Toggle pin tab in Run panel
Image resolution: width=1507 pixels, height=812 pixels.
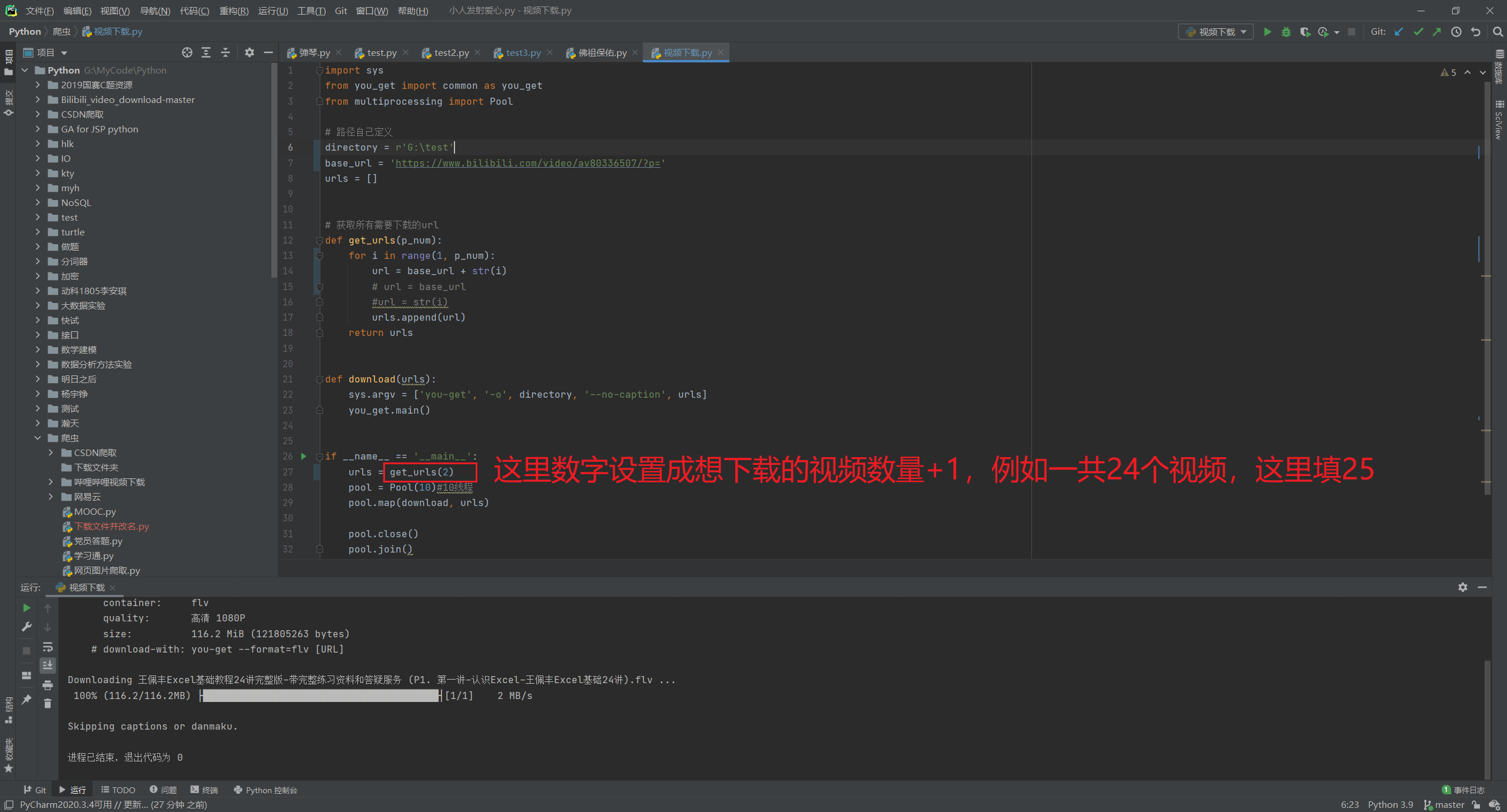[26, 699]
